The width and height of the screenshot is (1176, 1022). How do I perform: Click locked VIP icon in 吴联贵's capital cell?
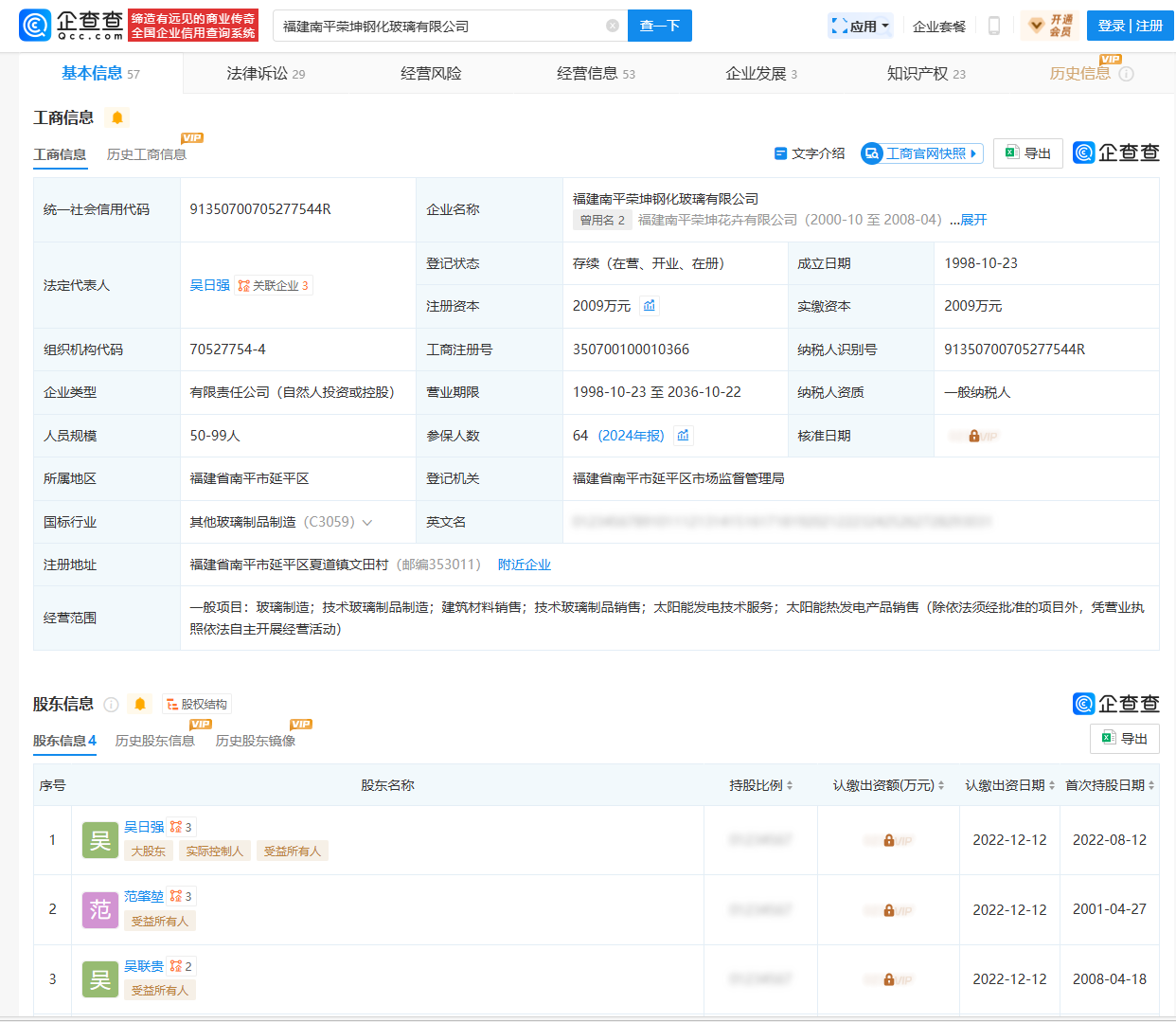pos(889,979)
